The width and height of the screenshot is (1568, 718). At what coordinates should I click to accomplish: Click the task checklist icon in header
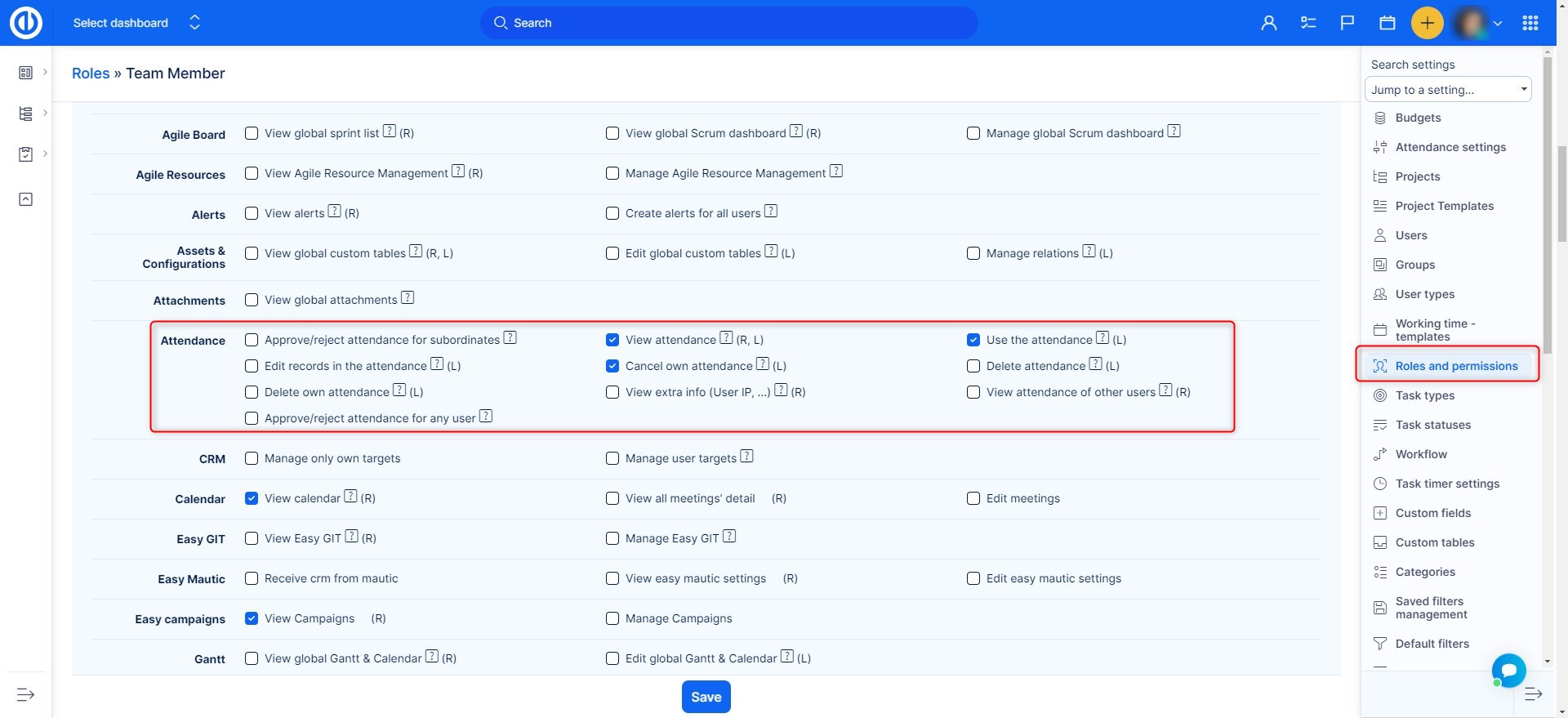tap(1308, 23)
